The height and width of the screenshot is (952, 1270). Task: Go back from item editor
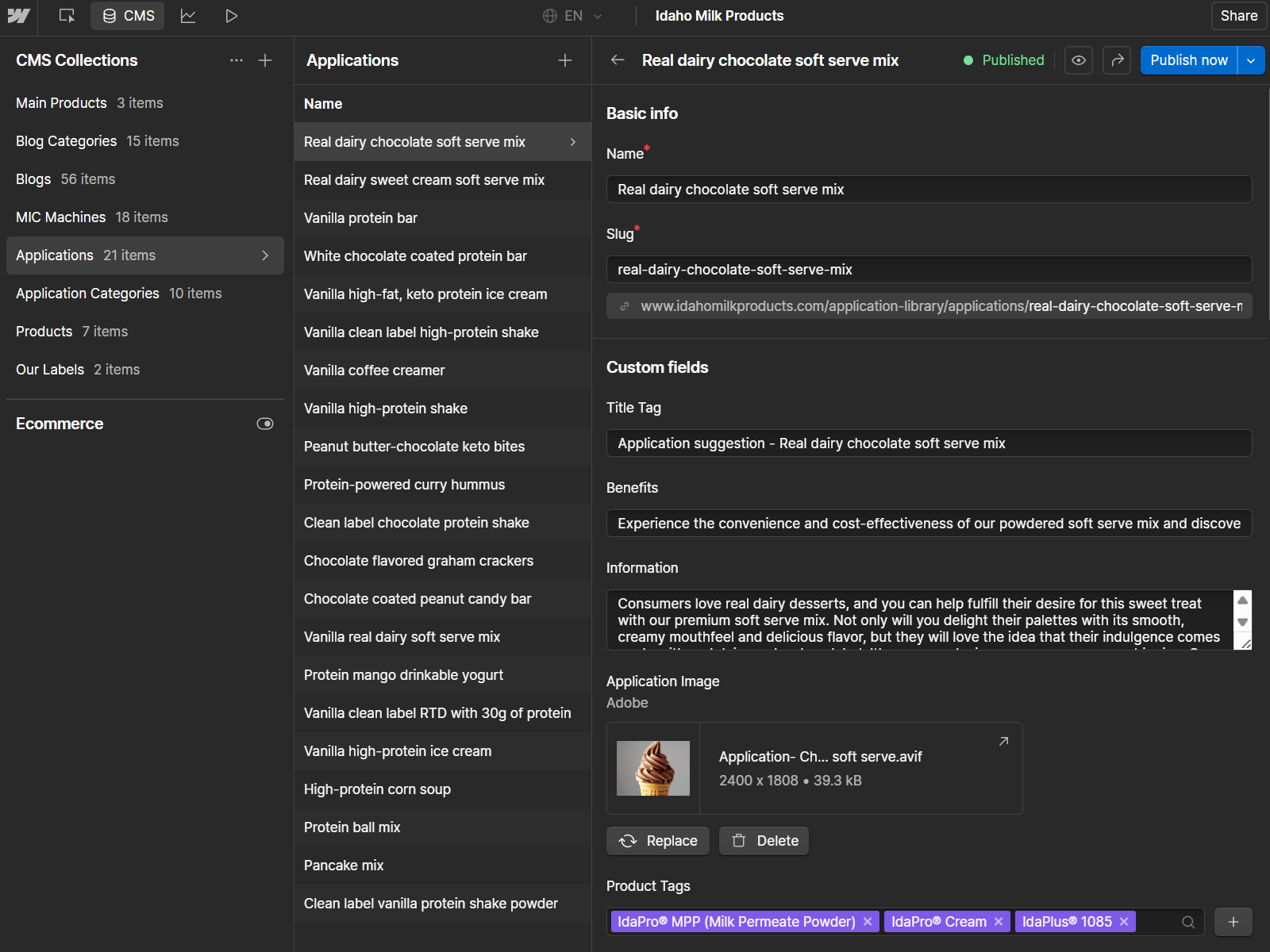[618, 60]
